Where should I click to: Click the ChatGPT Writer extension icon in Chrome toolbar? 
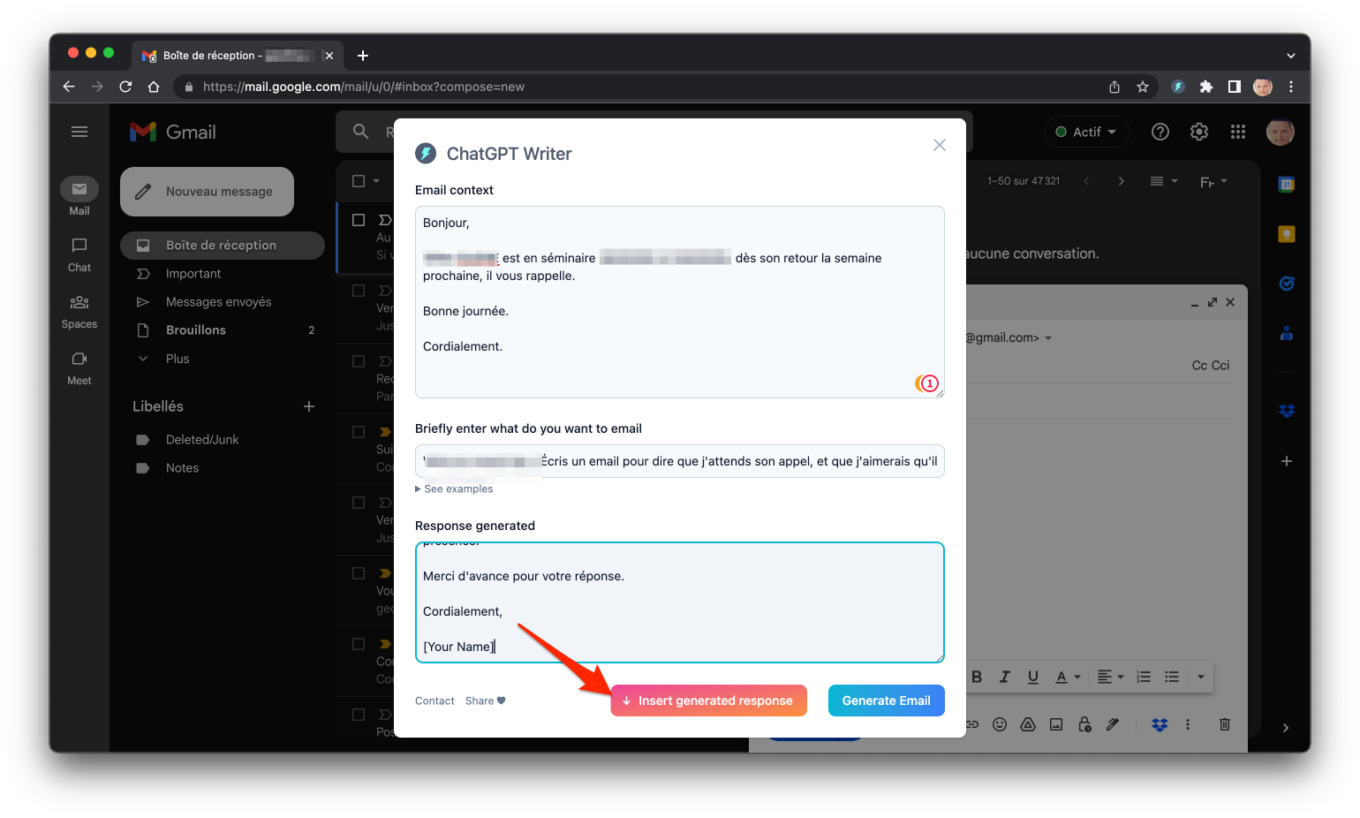coord(1178,87)
